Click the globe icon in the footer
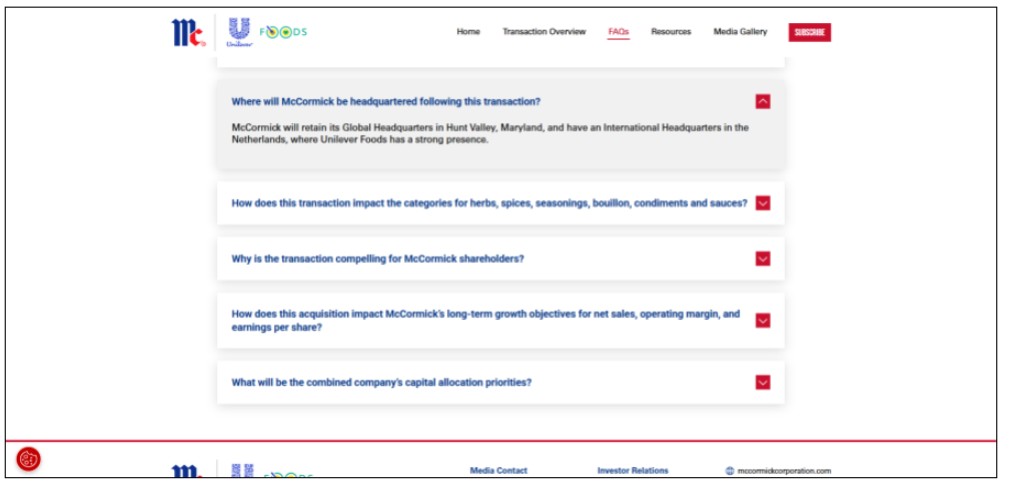This screenshot has height=485, width=1014. pyautogui.click(x=729, y=471)
